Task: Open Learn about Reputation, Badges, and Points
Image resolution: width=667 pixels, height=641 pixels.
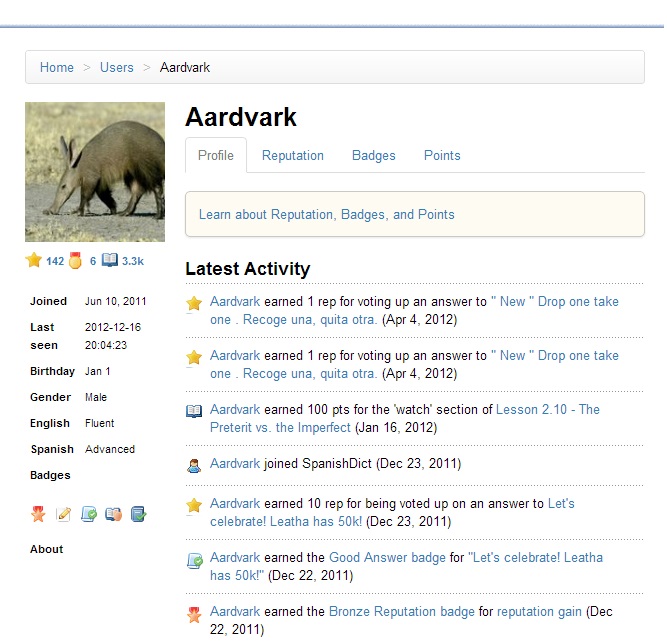Action: coord(326,215)
